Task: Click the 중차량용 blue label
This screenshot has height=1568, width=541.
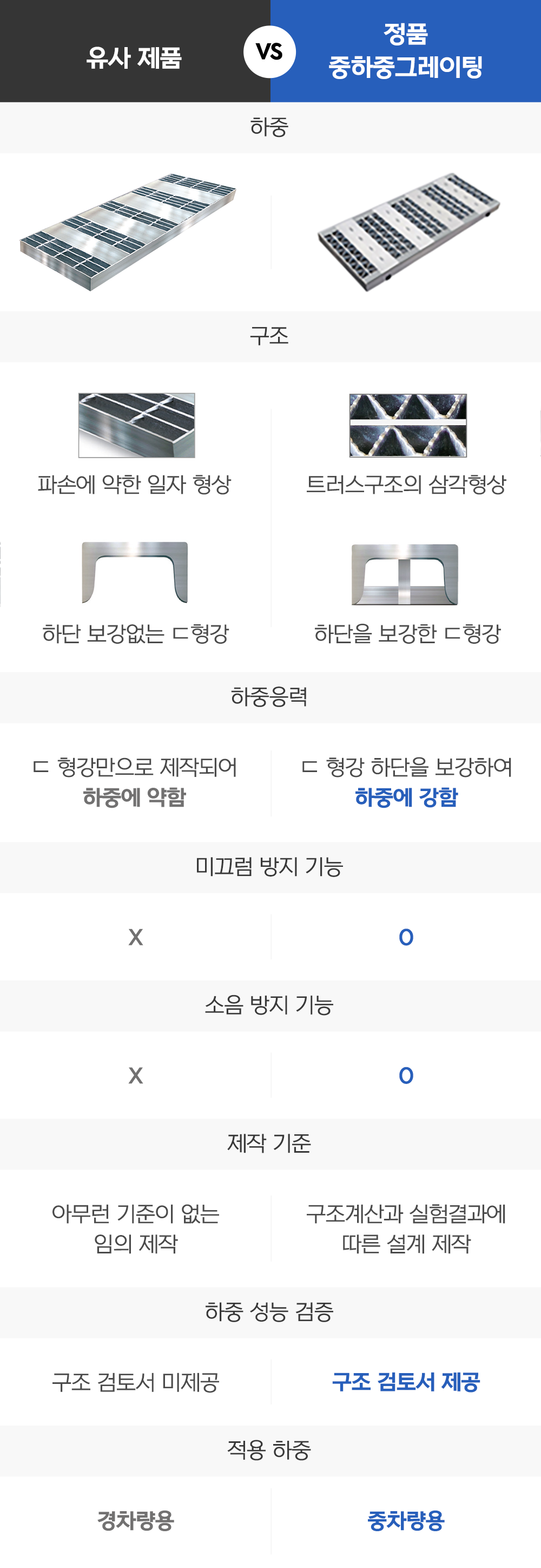Action: [x=406, y=1520]
